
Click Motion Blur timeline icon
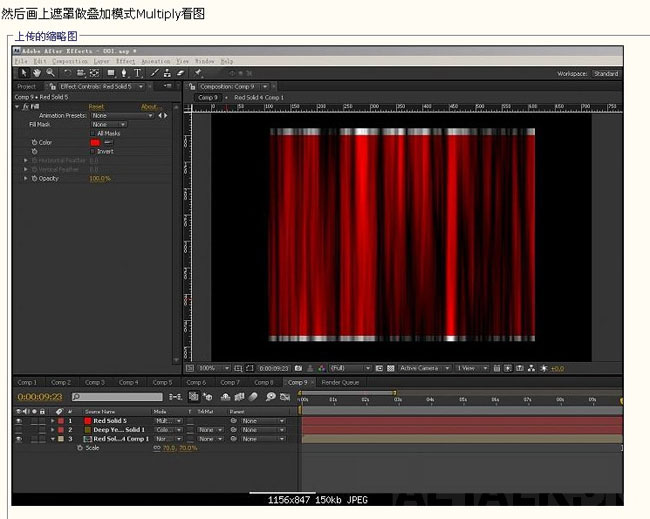pyautogui.click(x=253, y=397)
